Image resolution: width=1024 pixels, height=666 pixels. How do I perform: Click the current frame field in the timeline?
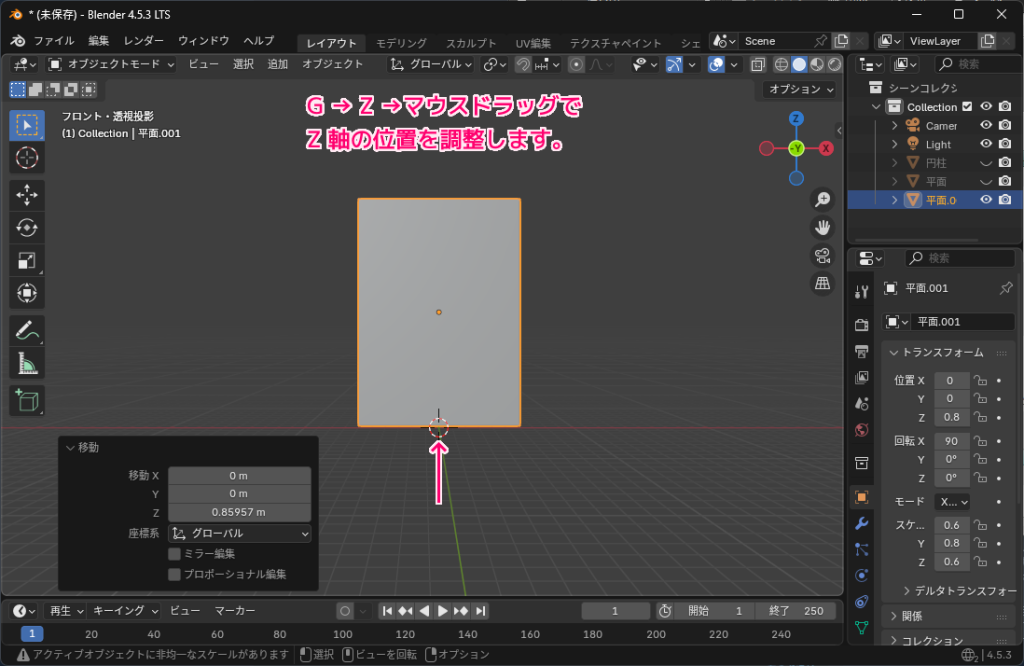(616, 610)
